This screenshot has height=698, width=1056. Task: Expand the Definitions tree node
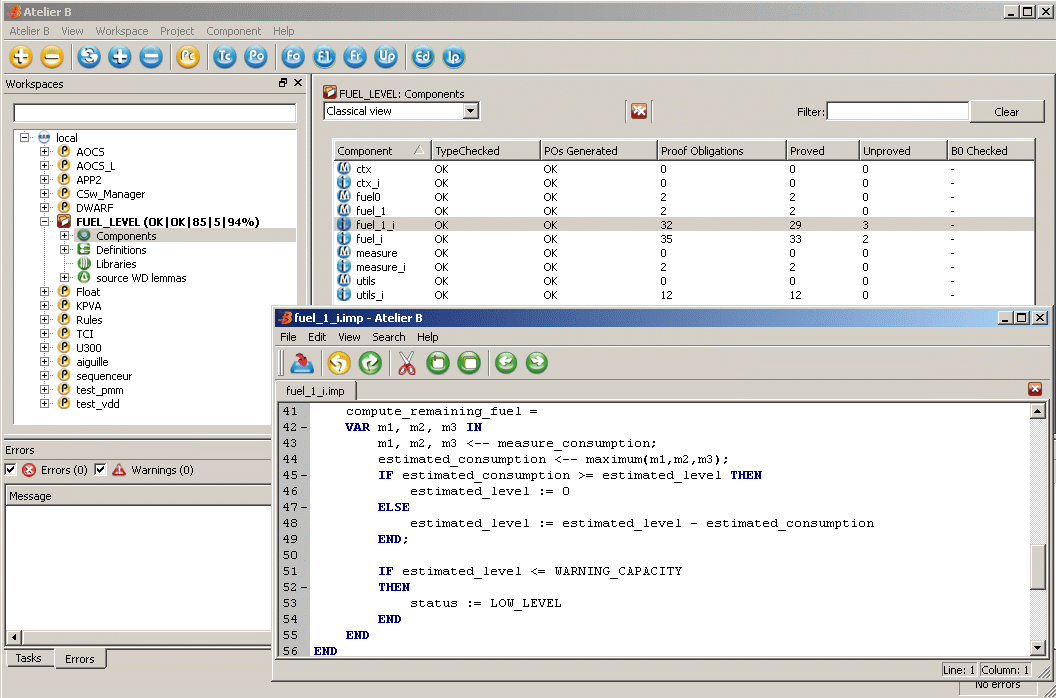coord(65,250)
